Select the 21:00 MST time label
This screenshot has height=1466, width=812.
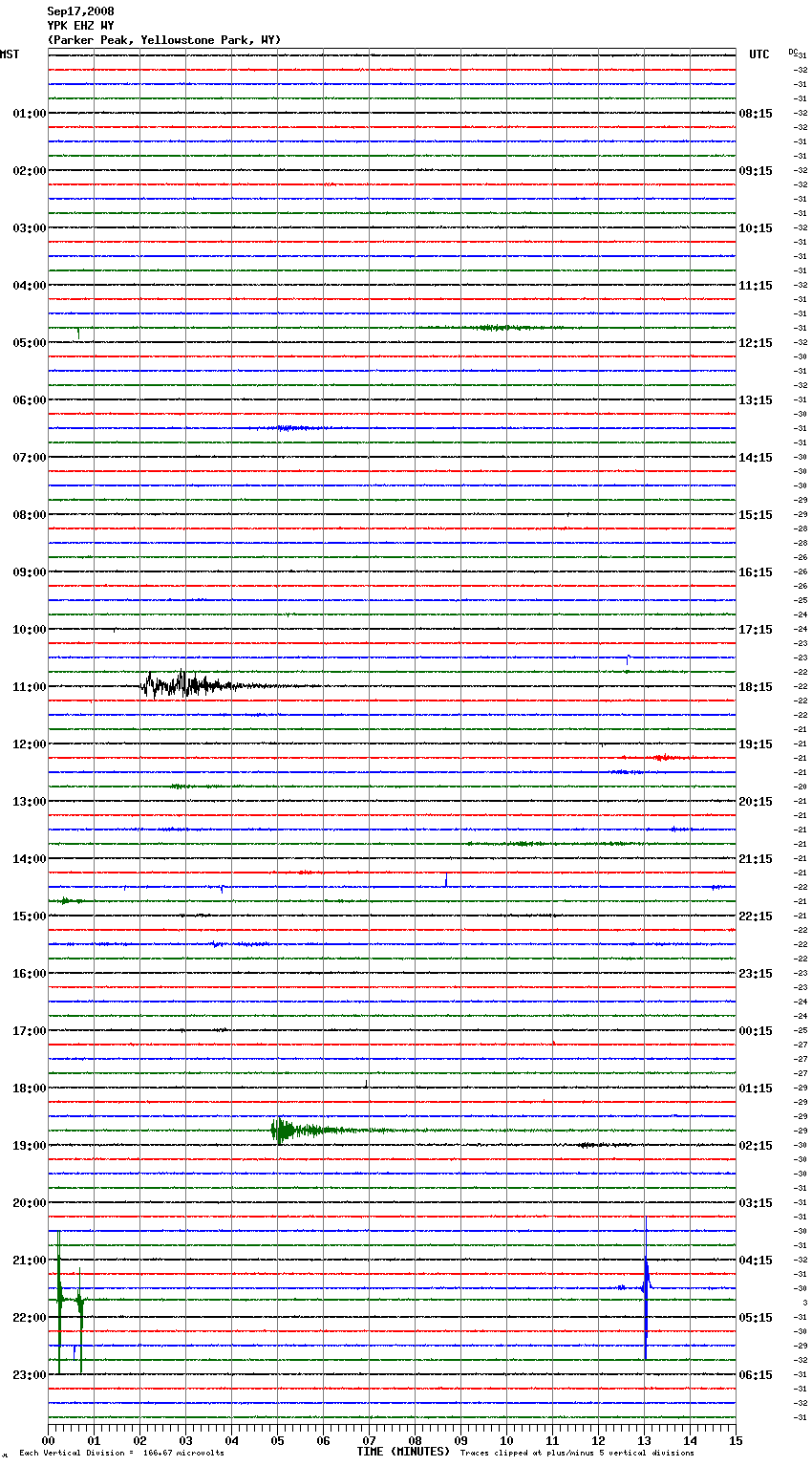30,1261
